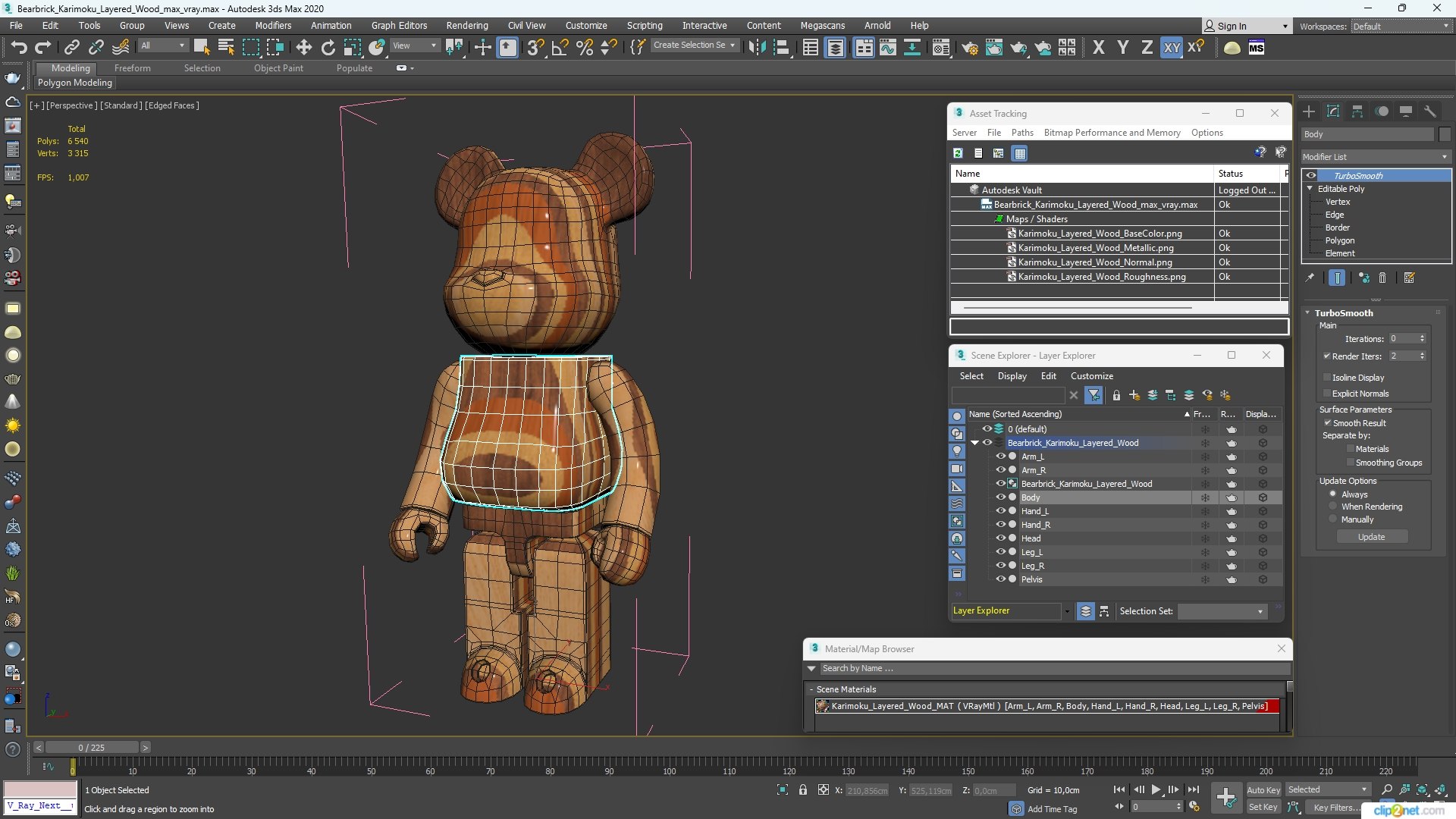1456x819 pixels.
Task: Enable the Isoline Display checkbox
Action: (1327, 378)
